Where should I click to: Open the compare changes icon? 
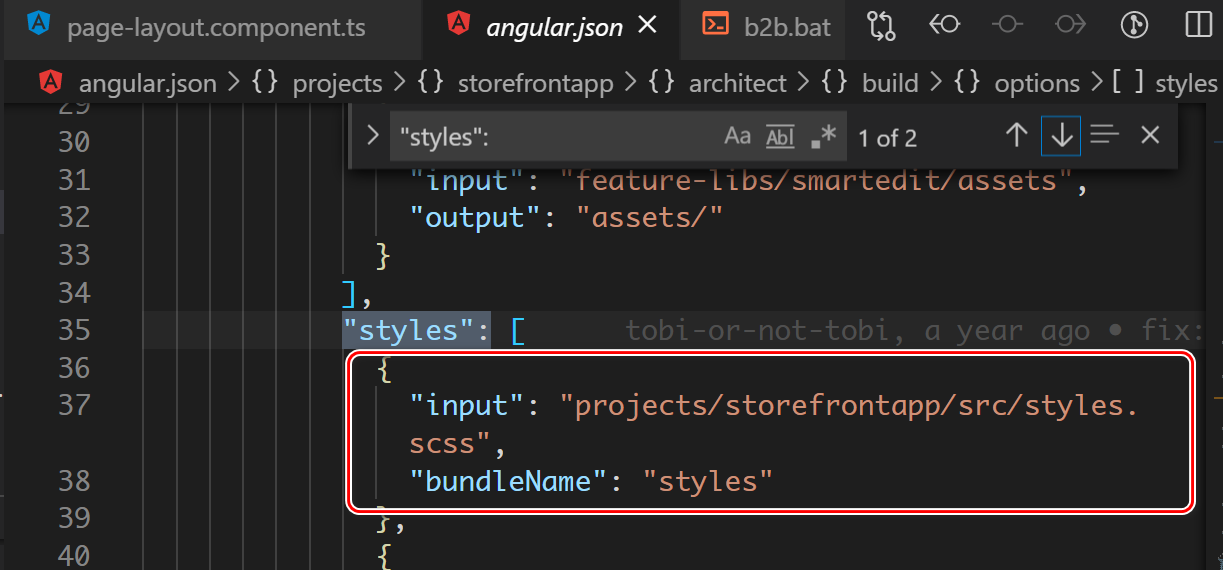pos(881,25)
